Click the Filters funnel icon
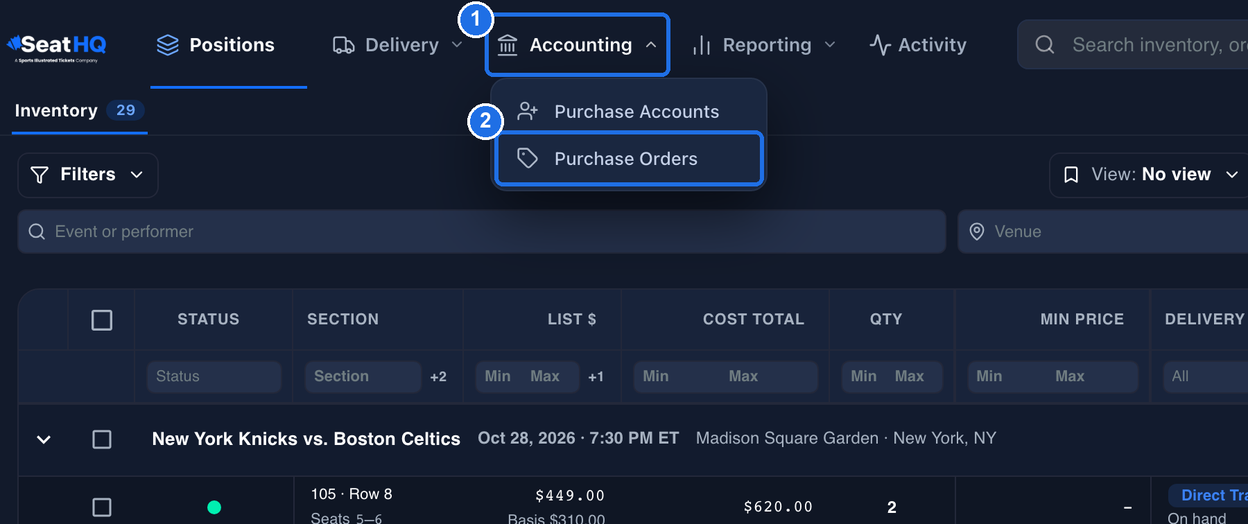Screen dimensions: 1248x524 click(x=39, y=175)
